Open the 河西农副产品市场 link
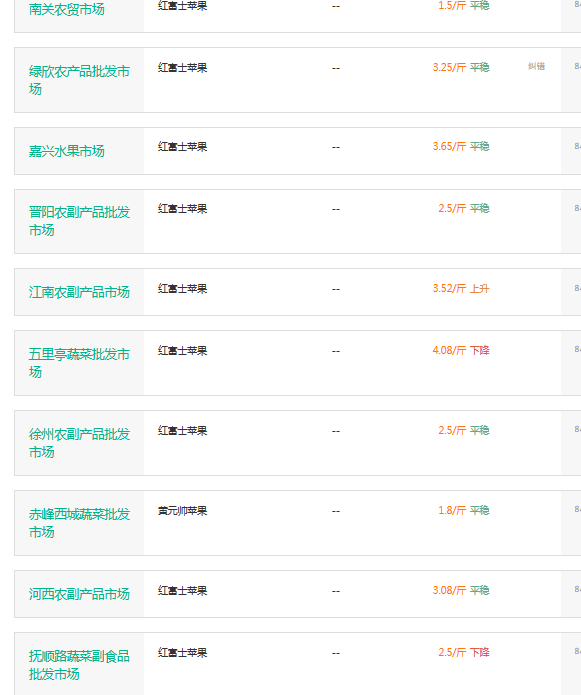Screen dimensions: 581x695 point(79,594)
